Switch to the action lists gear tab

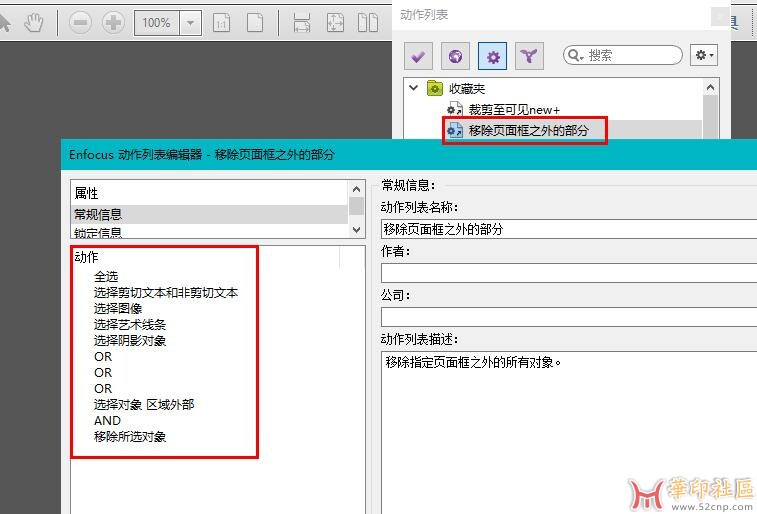click(x=492, y=56)
